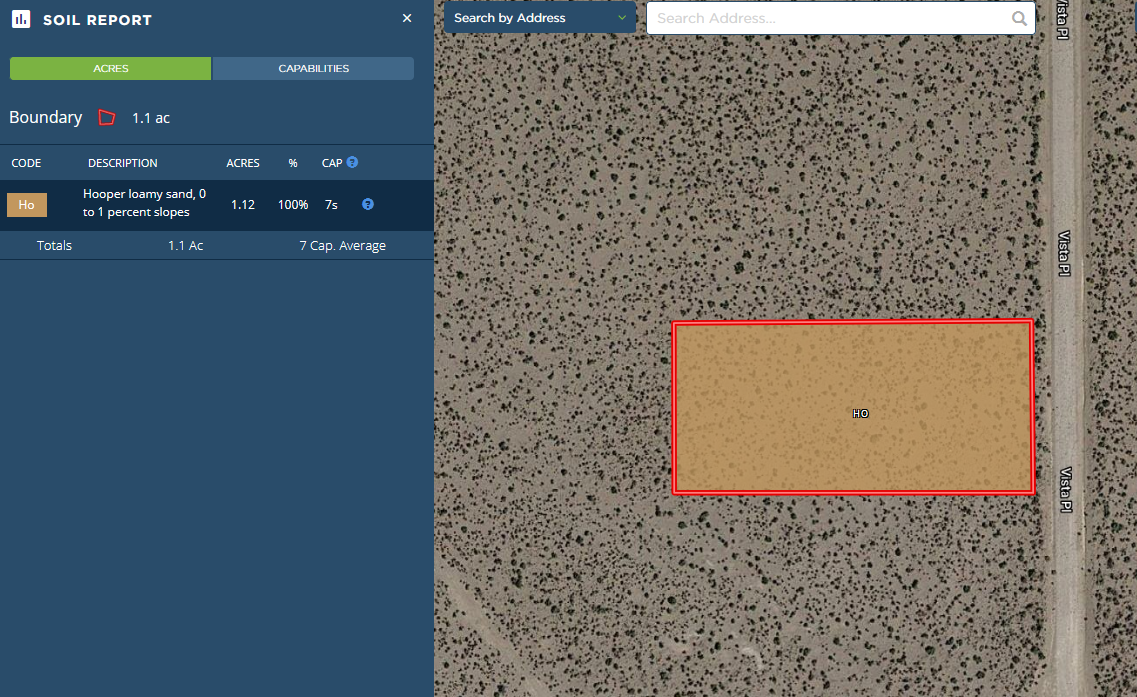
Task: Click the 1.12 acres value in the soil row
Action: tap(243, 205)
